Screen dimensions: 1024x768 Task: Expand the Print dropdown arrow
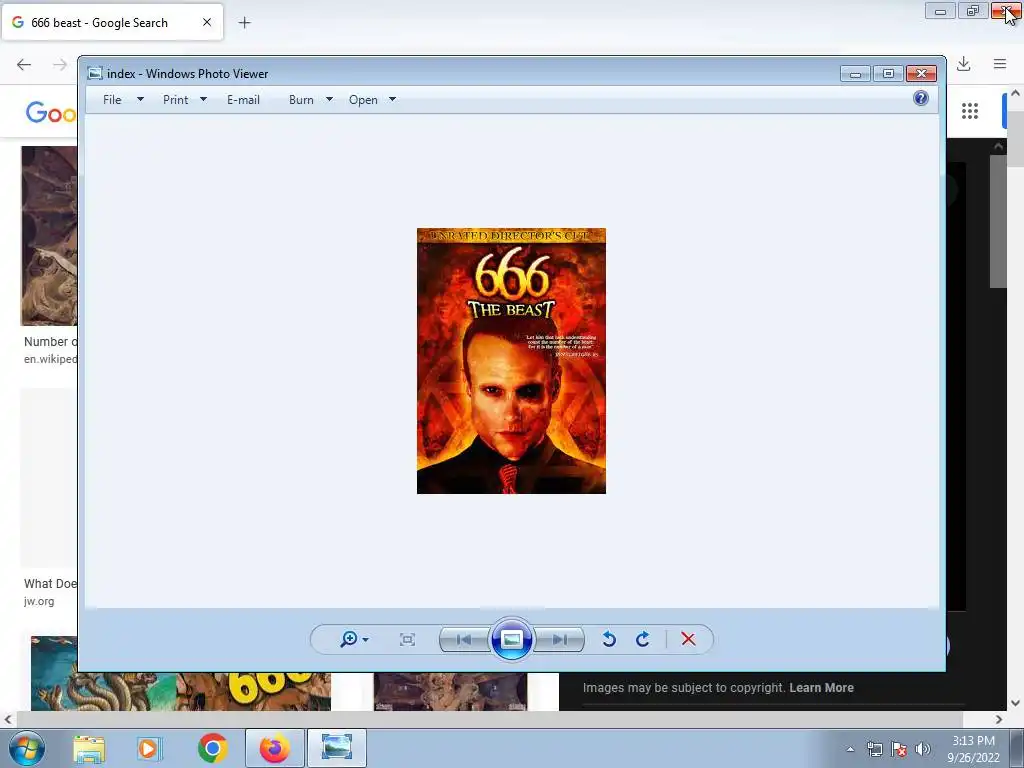203,99
